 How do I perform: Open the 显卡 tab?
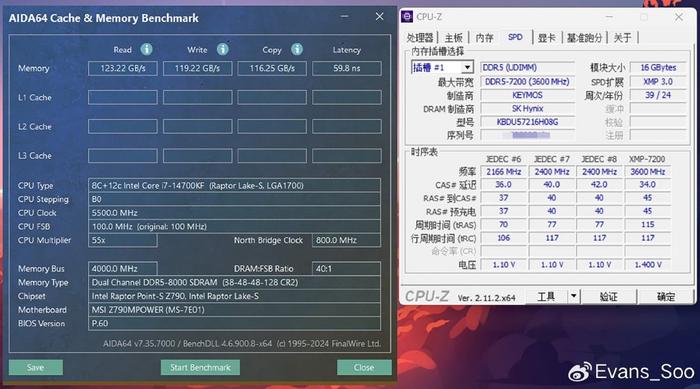[x=546, y=38]
